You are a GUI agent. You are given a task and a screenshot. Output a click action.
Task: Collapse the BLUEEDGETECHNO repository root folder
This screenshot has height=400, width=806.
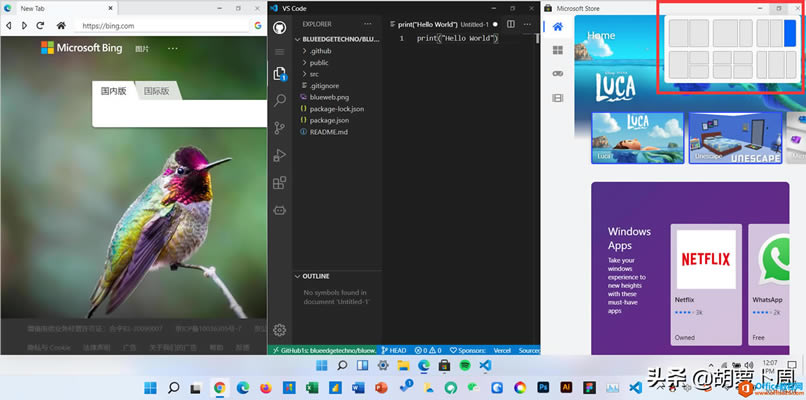click(337, 39)
